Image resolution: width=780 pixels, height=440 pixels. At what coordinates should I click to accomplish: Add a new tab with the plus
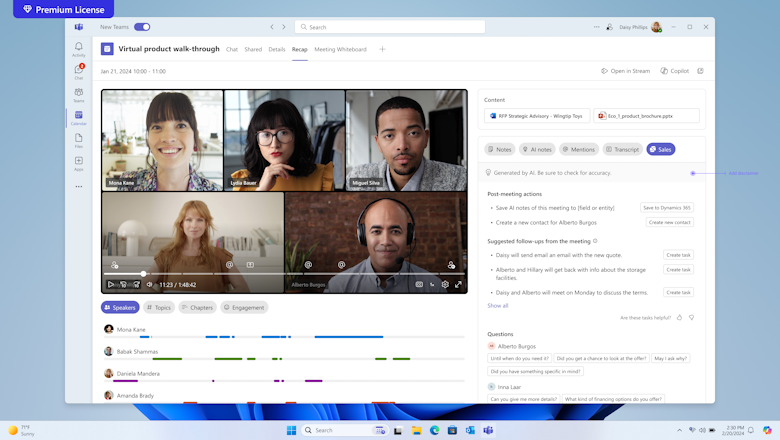pyautogui.click(x=381, y=49)
